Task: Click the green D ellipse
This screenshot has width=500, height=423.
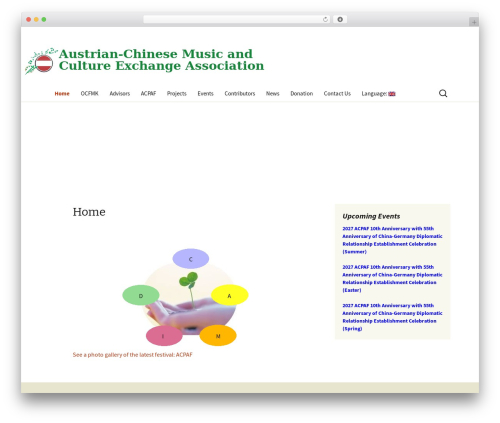Action: 141,295
